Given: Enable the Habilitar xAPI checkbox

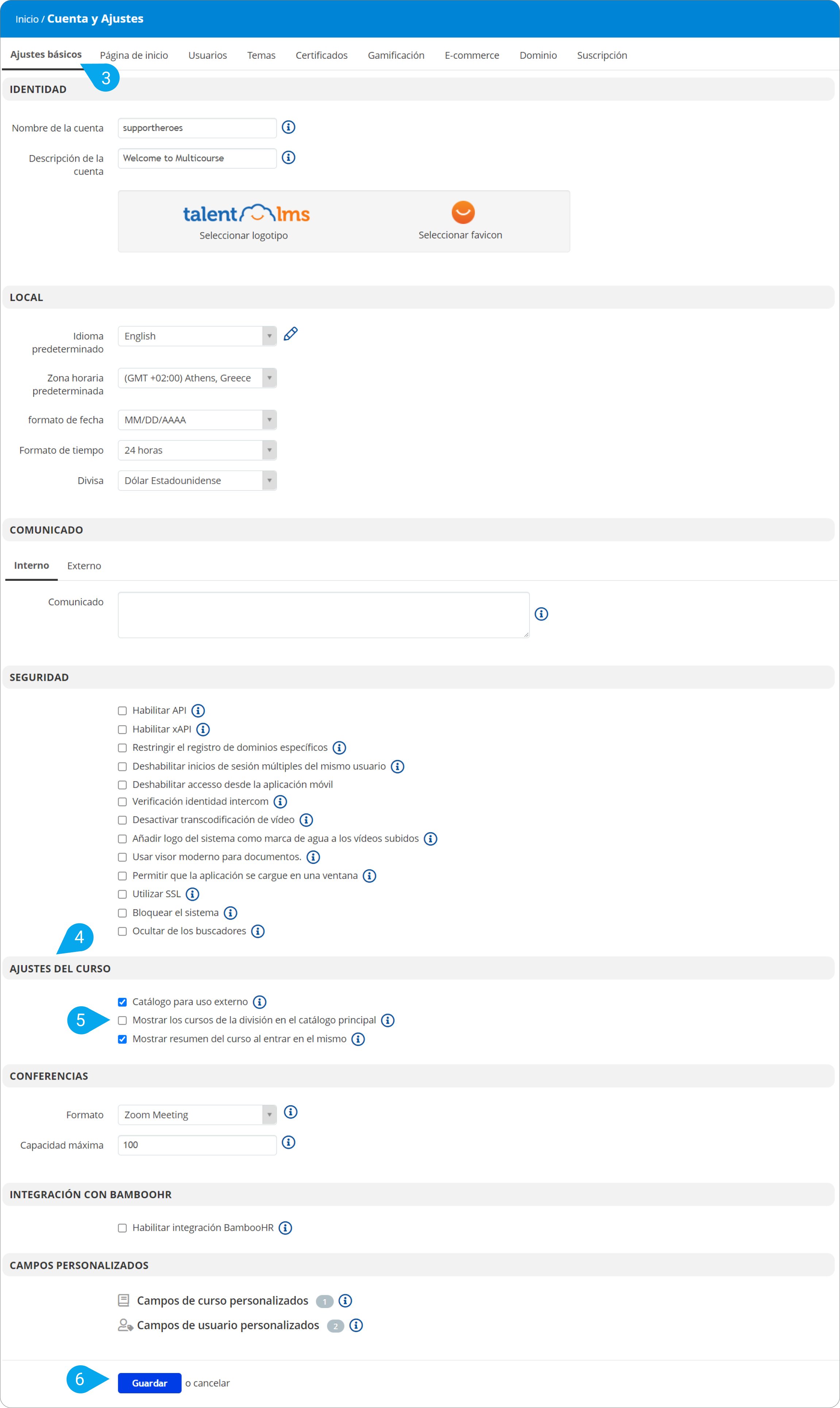Looking at the screenshot, I should pos(122,729).
